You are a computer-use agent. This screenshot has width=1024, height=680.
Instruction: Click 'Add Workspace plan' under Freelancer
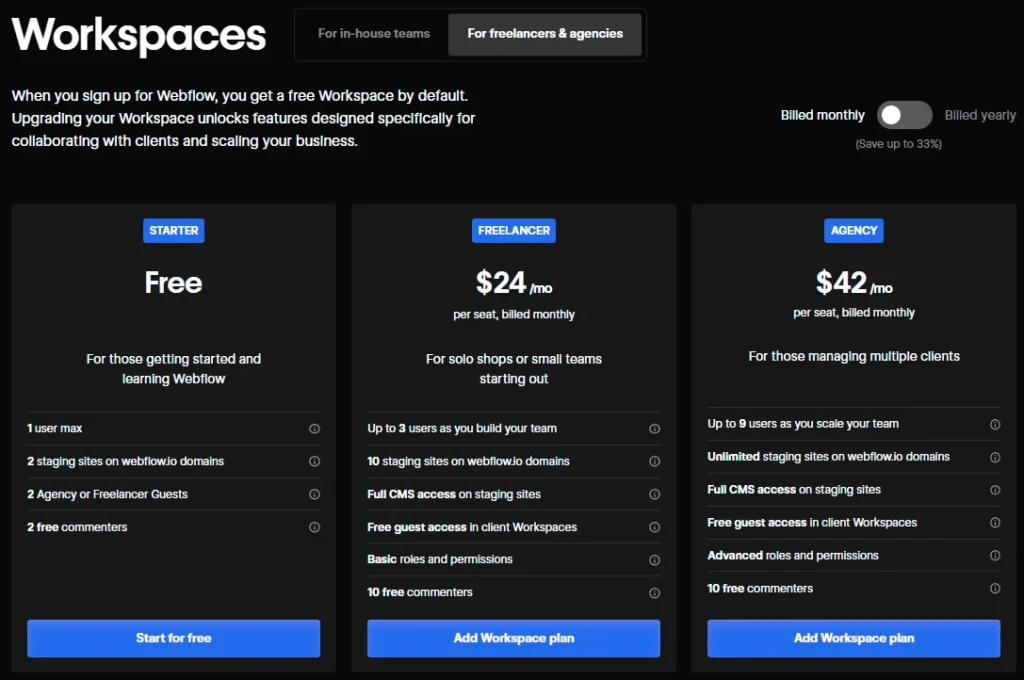[x=514, y=638]
